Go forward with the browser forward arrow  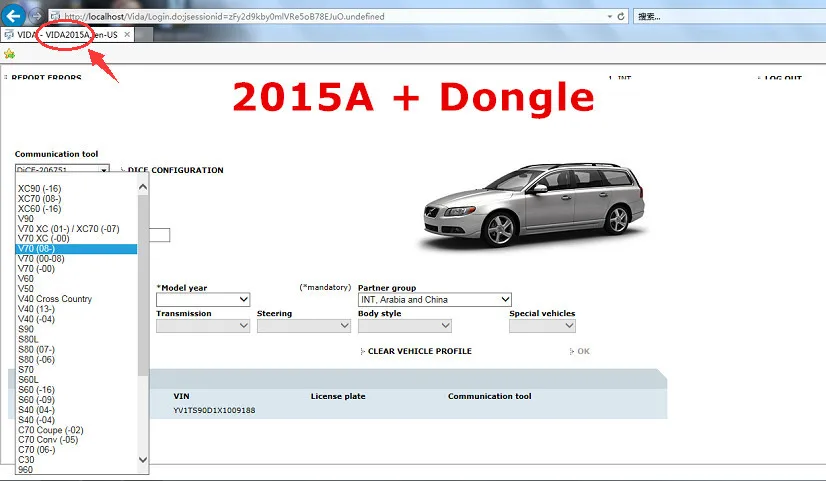(36, 16)
